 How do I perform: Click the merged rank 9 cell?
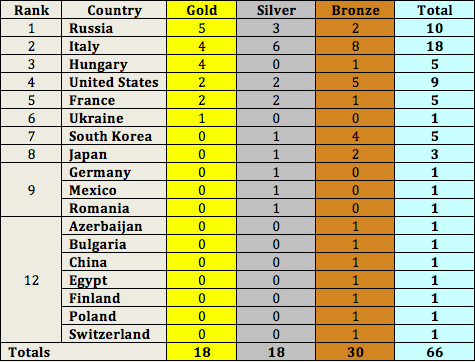coord(31,190)
